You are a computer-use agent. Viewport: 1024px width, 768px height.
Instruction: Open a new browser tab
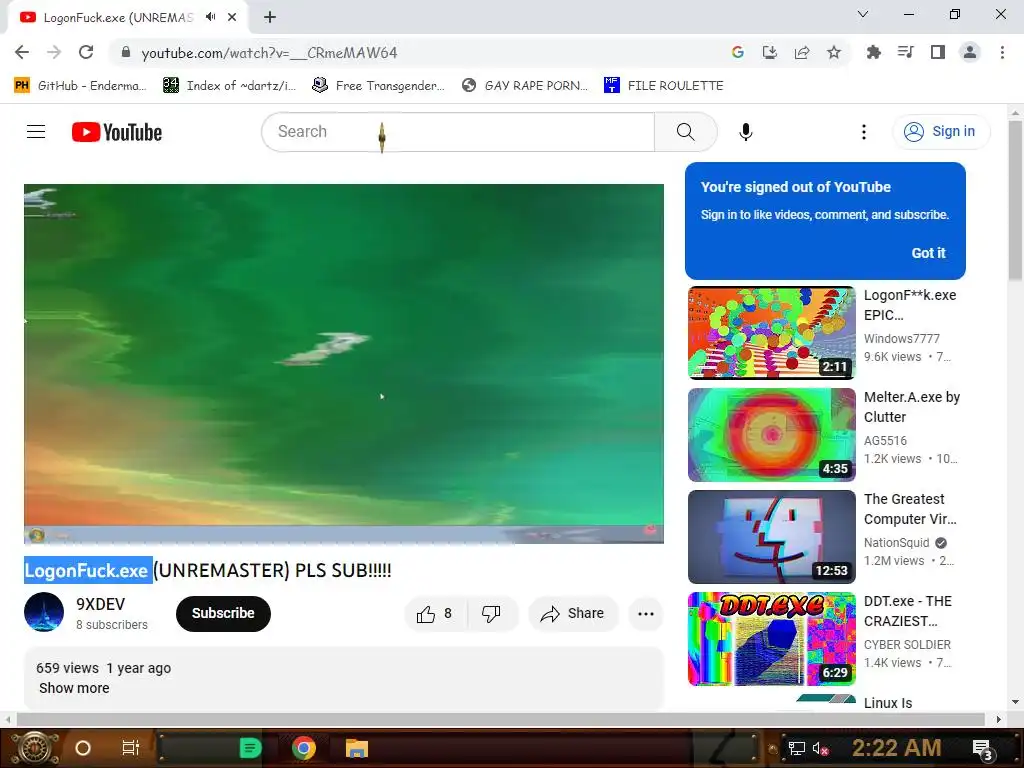(270, 17)
